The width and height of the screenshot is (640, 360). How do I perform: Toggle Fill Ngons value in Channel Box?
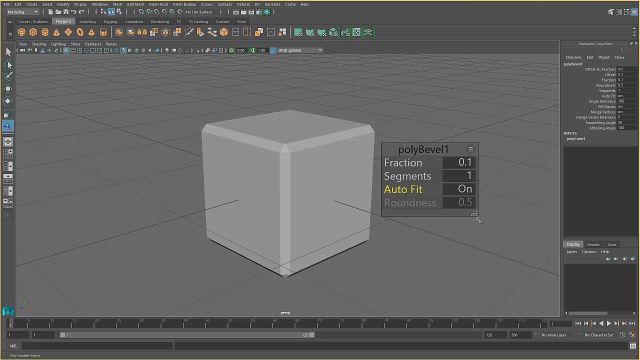click(628, 107)
